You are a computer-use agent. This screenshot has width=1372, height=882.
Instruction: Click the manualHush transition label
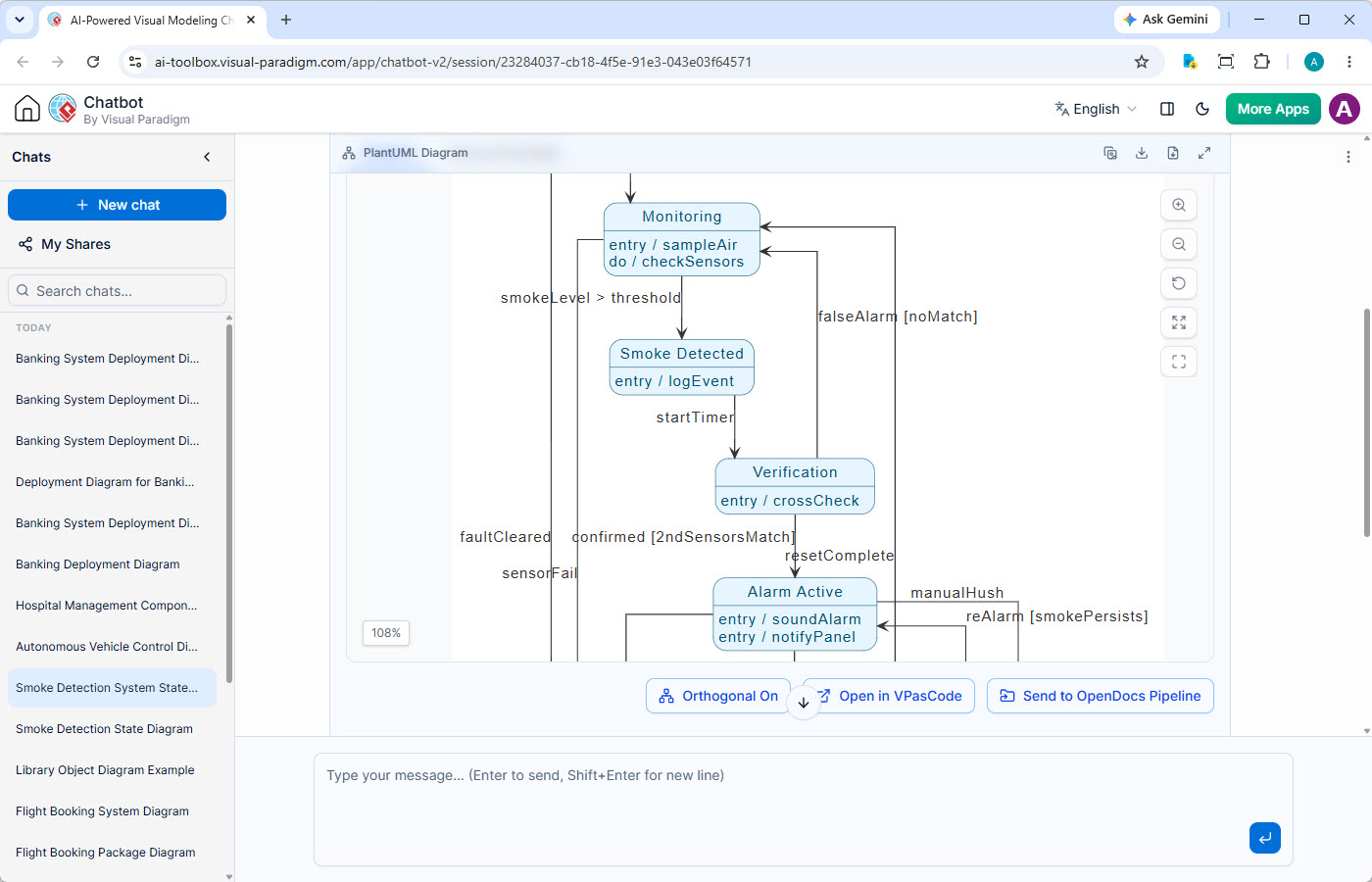point(957,593)
